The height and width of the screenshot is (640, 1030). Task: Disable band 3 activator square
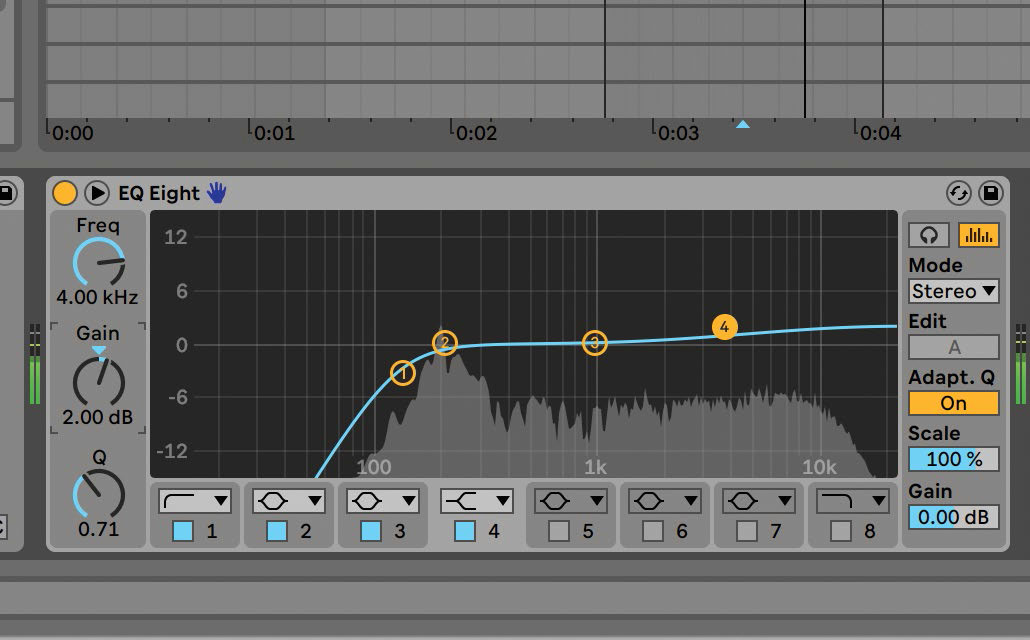point(370,531)
